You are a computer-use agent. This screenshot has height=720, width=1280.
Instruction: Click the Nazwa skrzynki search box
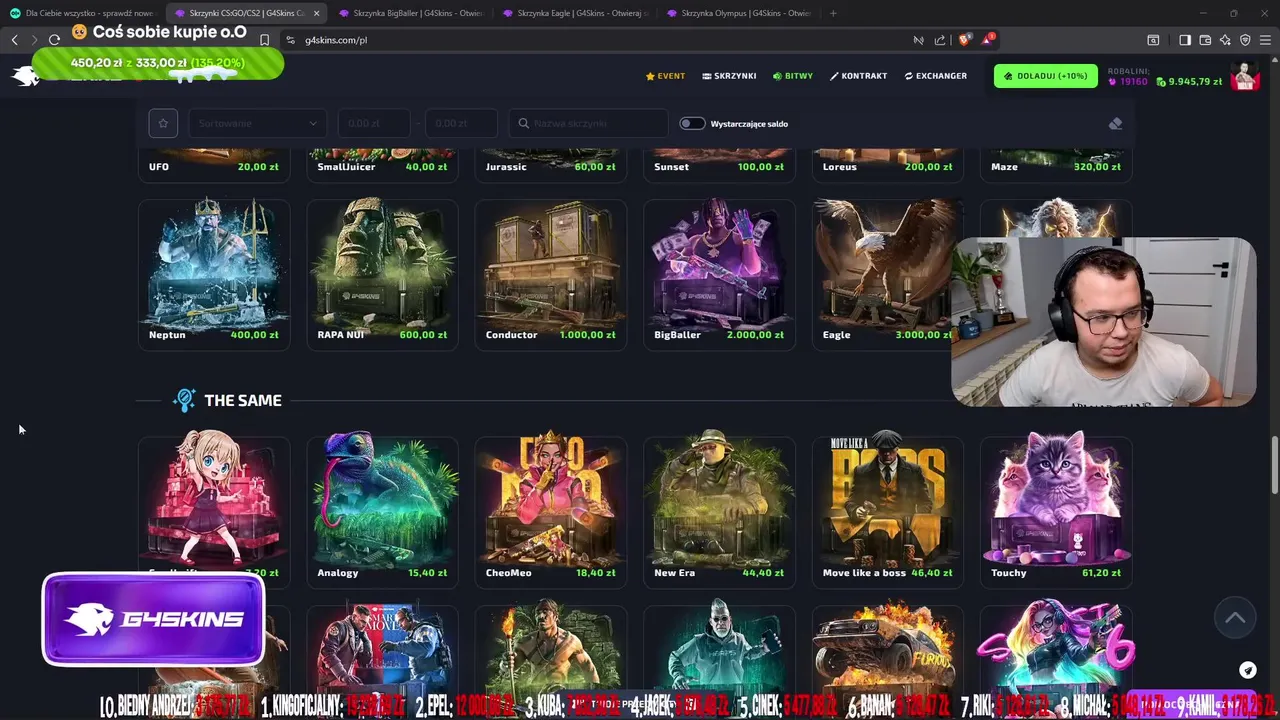tap(588, 123)
